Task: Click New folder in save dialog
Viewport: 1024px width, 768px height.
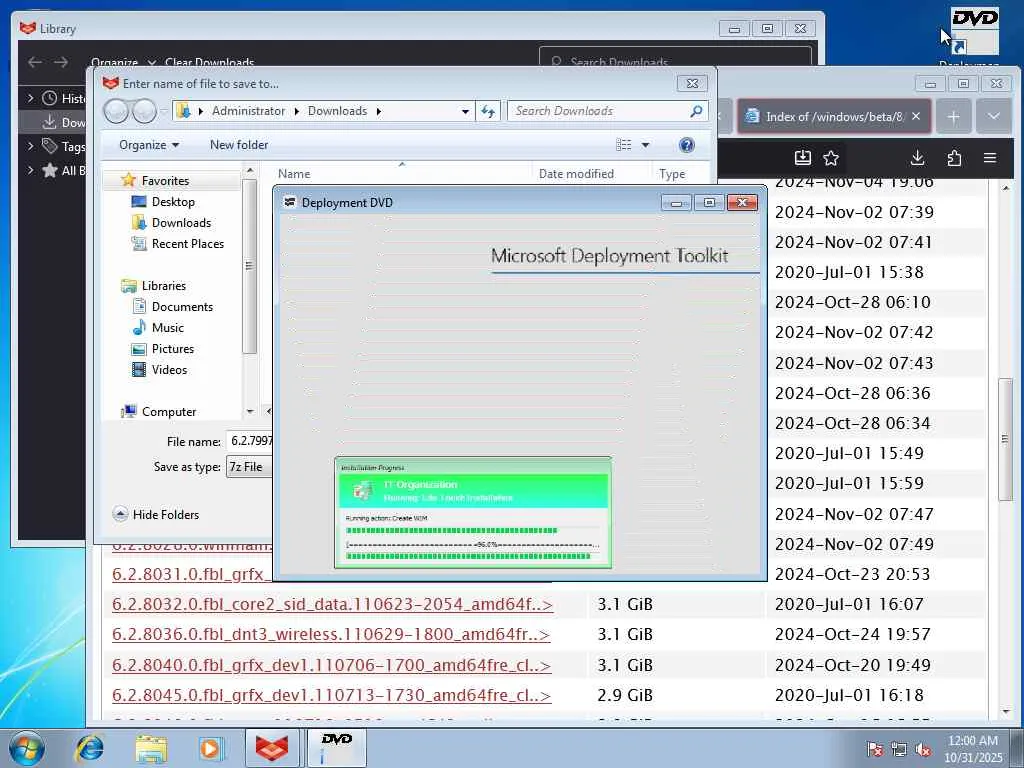Action: [238, 145]
